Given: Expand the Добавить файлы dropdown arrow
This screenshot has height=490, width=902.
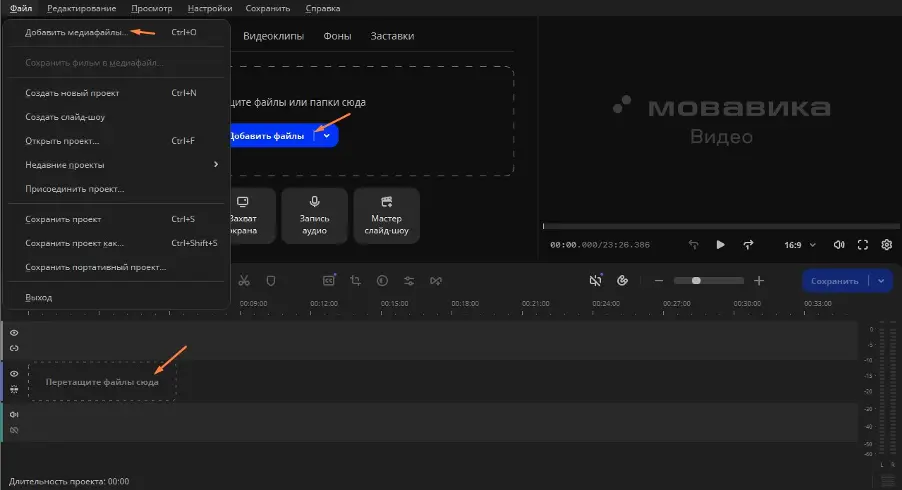Looking at the screenshot, I should 327,136.
